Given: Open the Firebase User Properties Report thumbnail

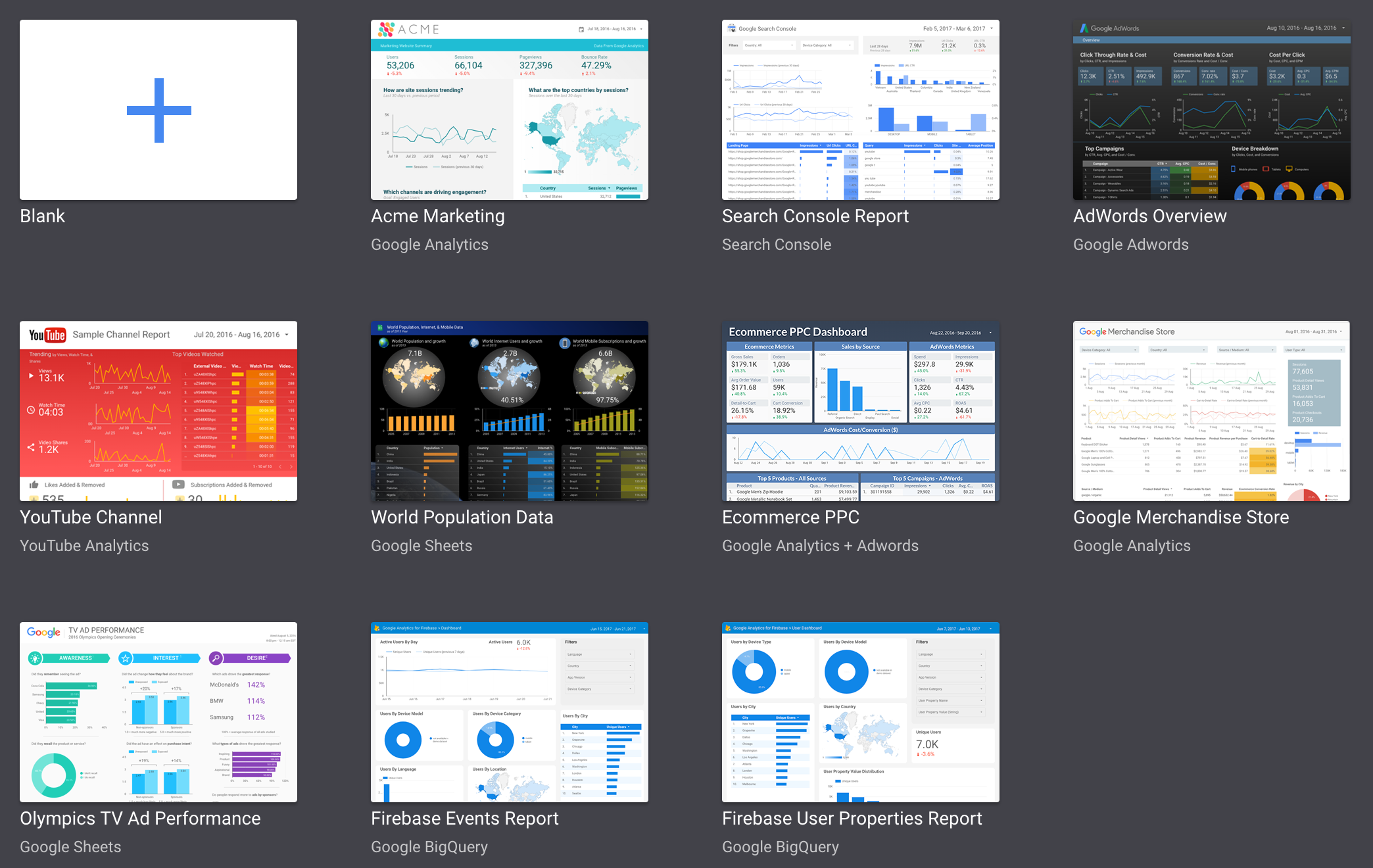Looking at the screenshot, I should tap(861, 712).
